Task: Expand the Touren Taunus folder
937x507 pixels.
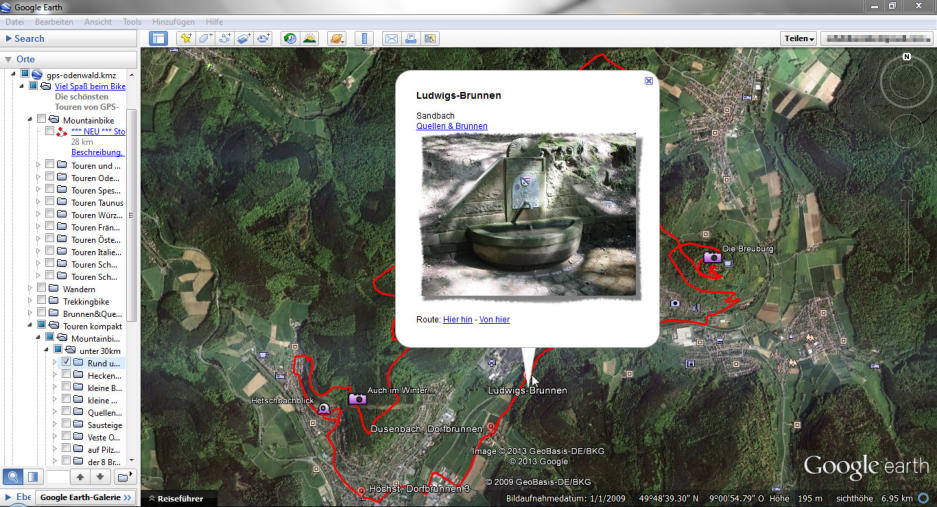Action: pos(39,202)
